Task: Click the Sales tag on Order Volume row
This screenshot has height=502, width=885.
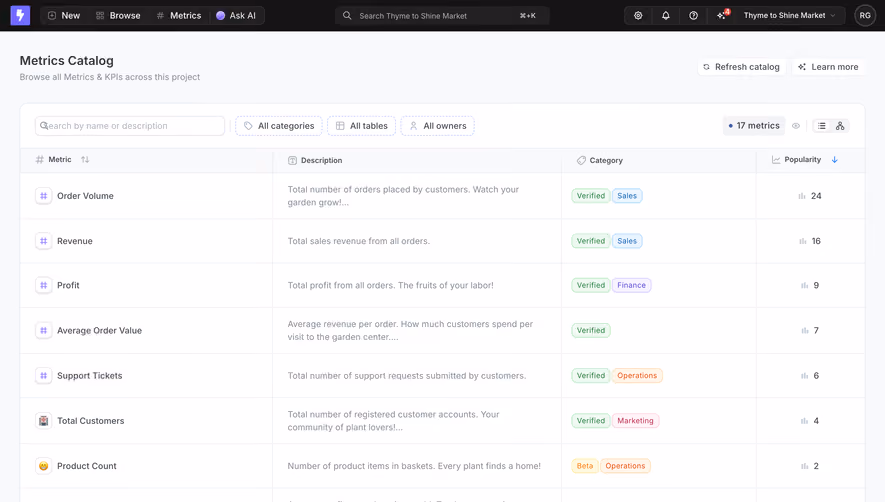Action: 627,196
